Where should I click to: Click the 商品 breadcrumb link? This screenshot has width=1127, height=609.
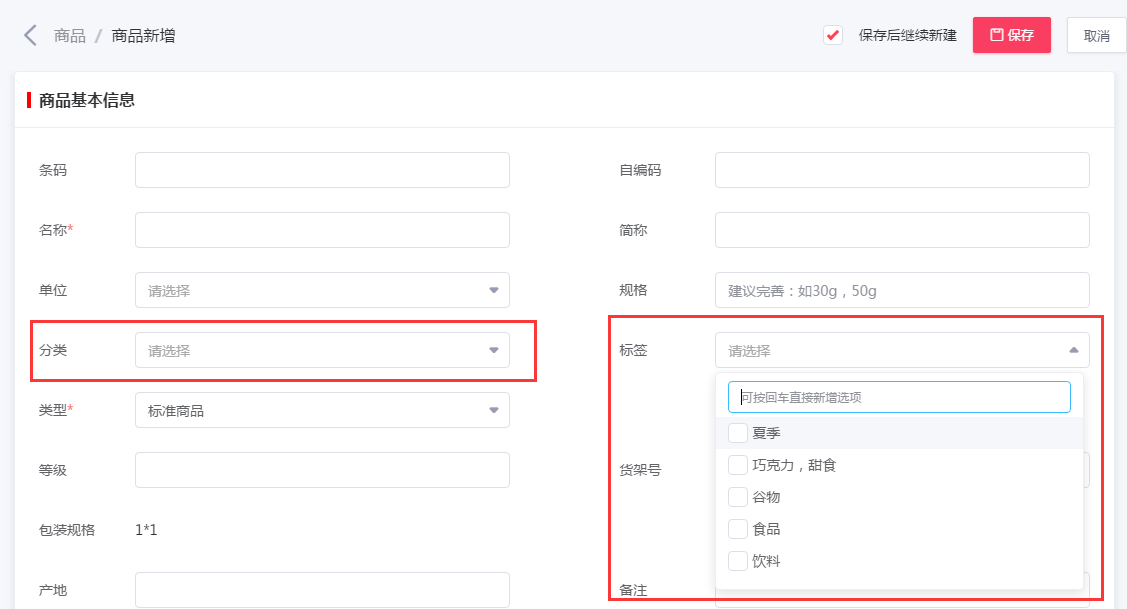(x=69, y=36)
